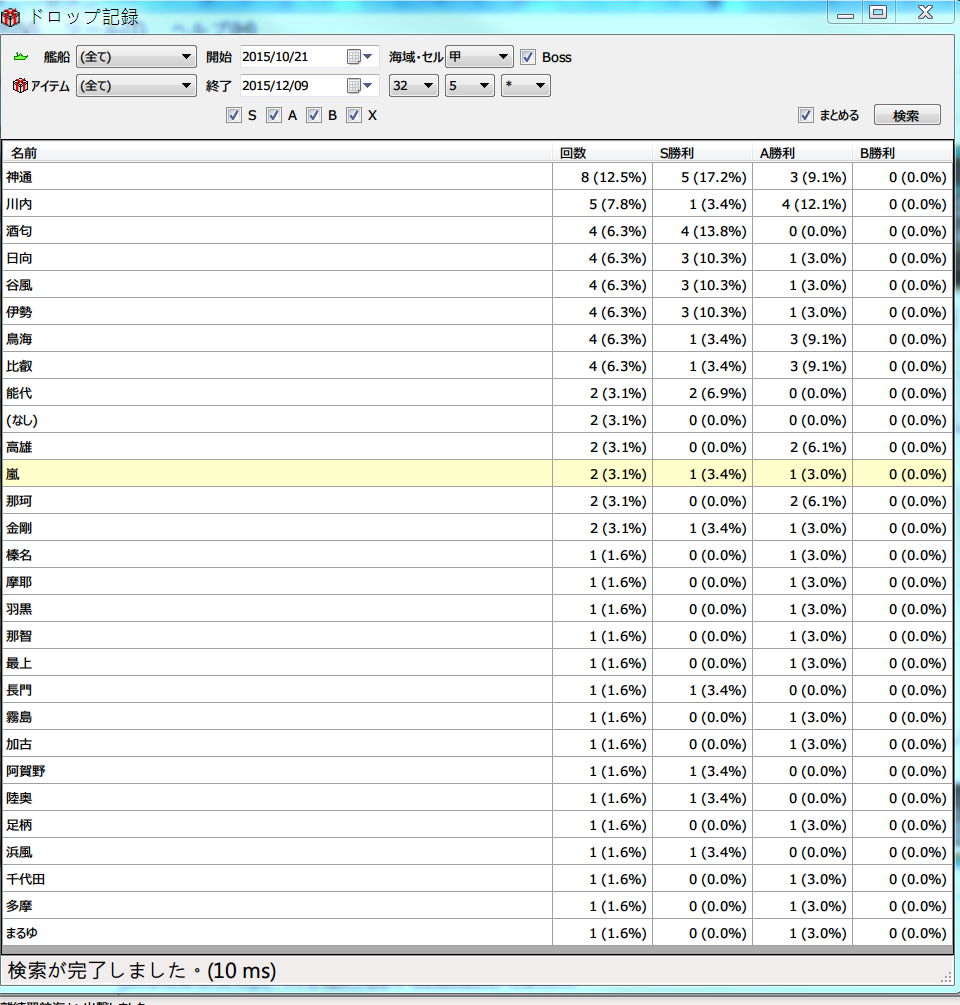Select the 足柄 row
The height and width of the screenshot is (1005, 960).
tap(477, 825)
